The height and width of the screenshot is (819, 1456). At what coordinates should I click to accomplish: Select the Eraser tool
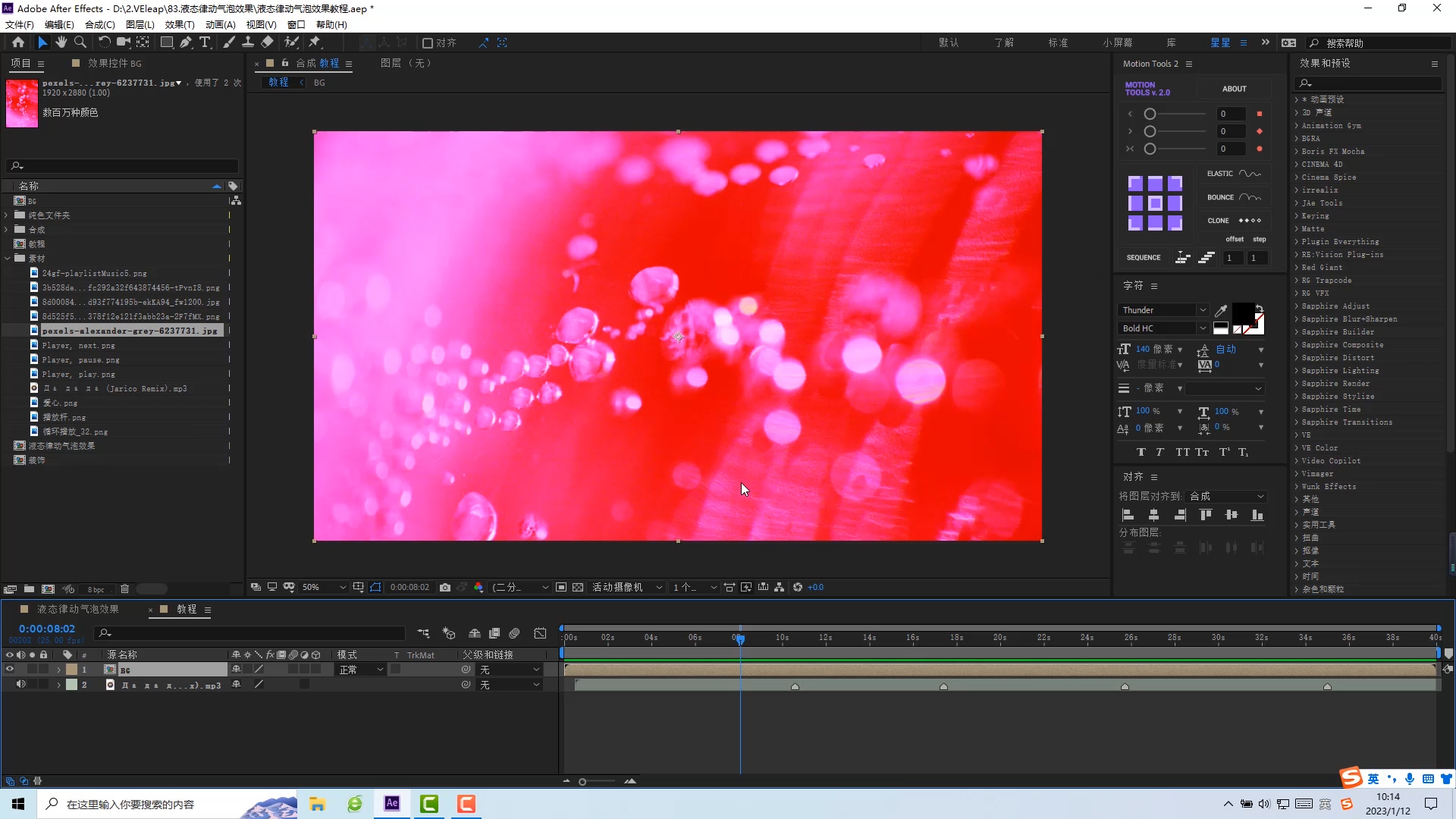(267, 42)
